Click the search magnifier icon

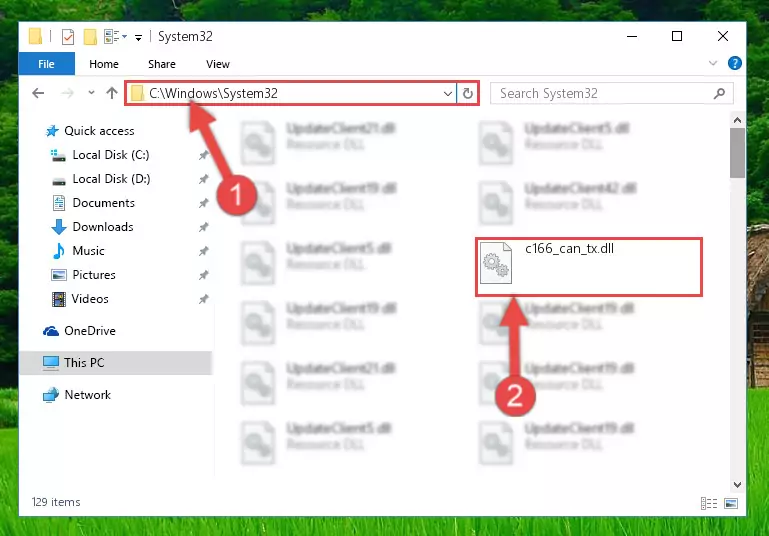[x=719, y=93]
